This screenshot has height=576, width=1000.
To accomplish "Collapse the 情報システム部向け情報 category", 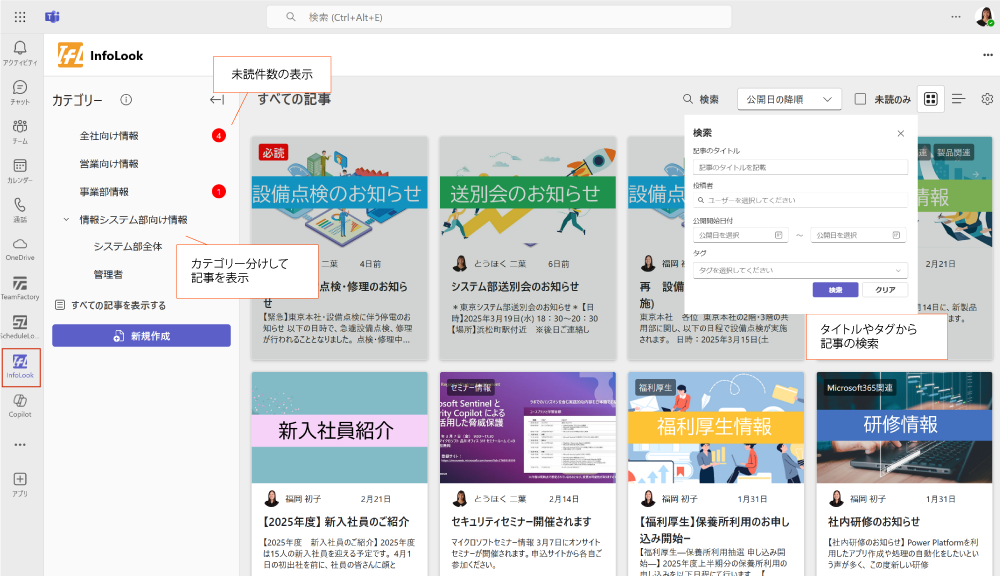I will tap(66, 219).
